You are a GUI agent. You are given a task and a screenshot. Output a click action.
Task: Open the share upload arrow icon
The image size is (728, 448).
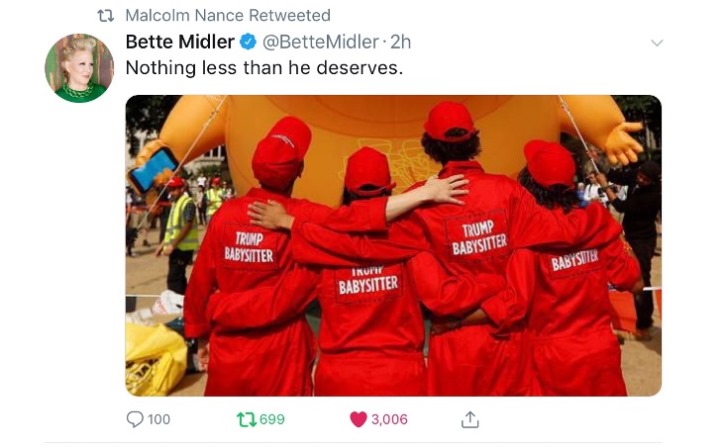[470, 419]
